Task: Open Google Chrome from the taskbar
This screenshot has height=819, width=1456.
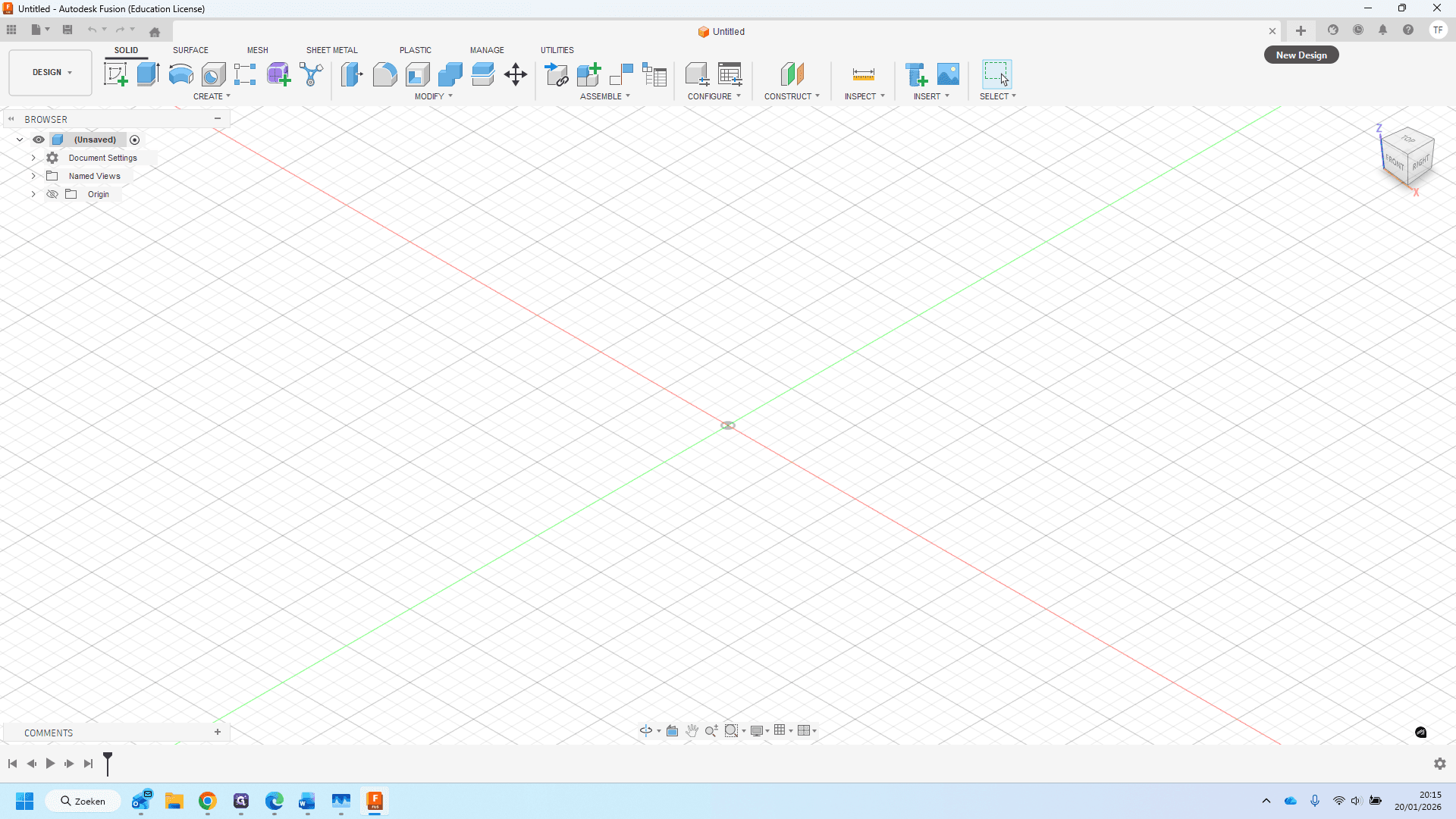Action: click(208, 801)
